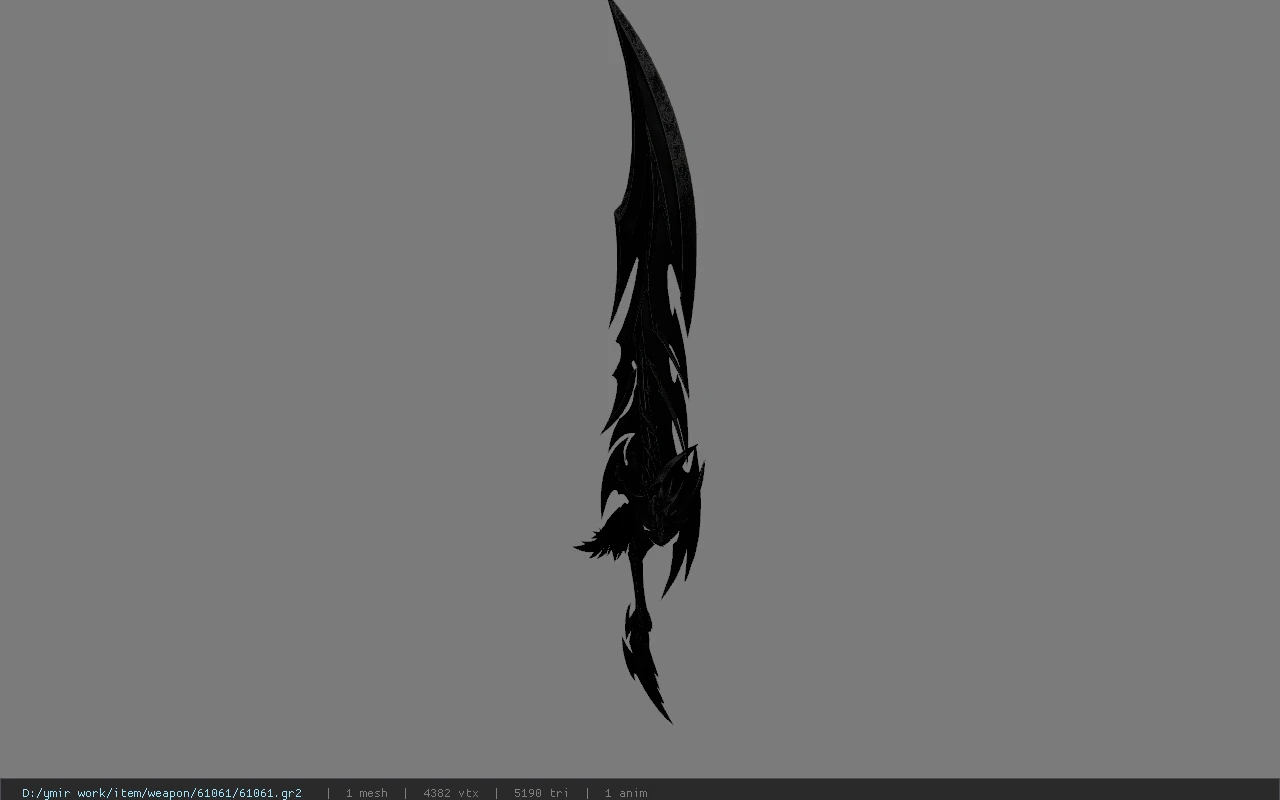Image resolution: width=1280 pixels, height=800 pixels.
Task: Click the "5190 tri" triangle count
Action: [x=541, y=793]
